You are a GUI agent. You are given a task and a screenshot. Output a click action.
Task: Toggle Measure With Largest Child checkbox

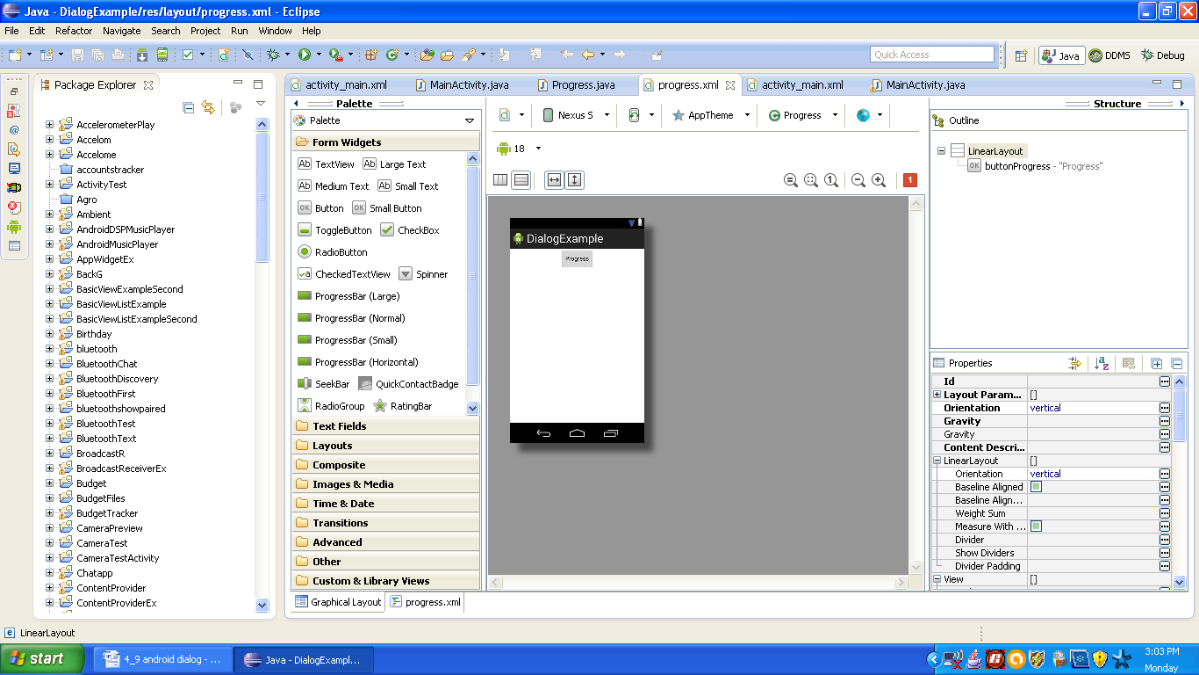(1035, 527)
